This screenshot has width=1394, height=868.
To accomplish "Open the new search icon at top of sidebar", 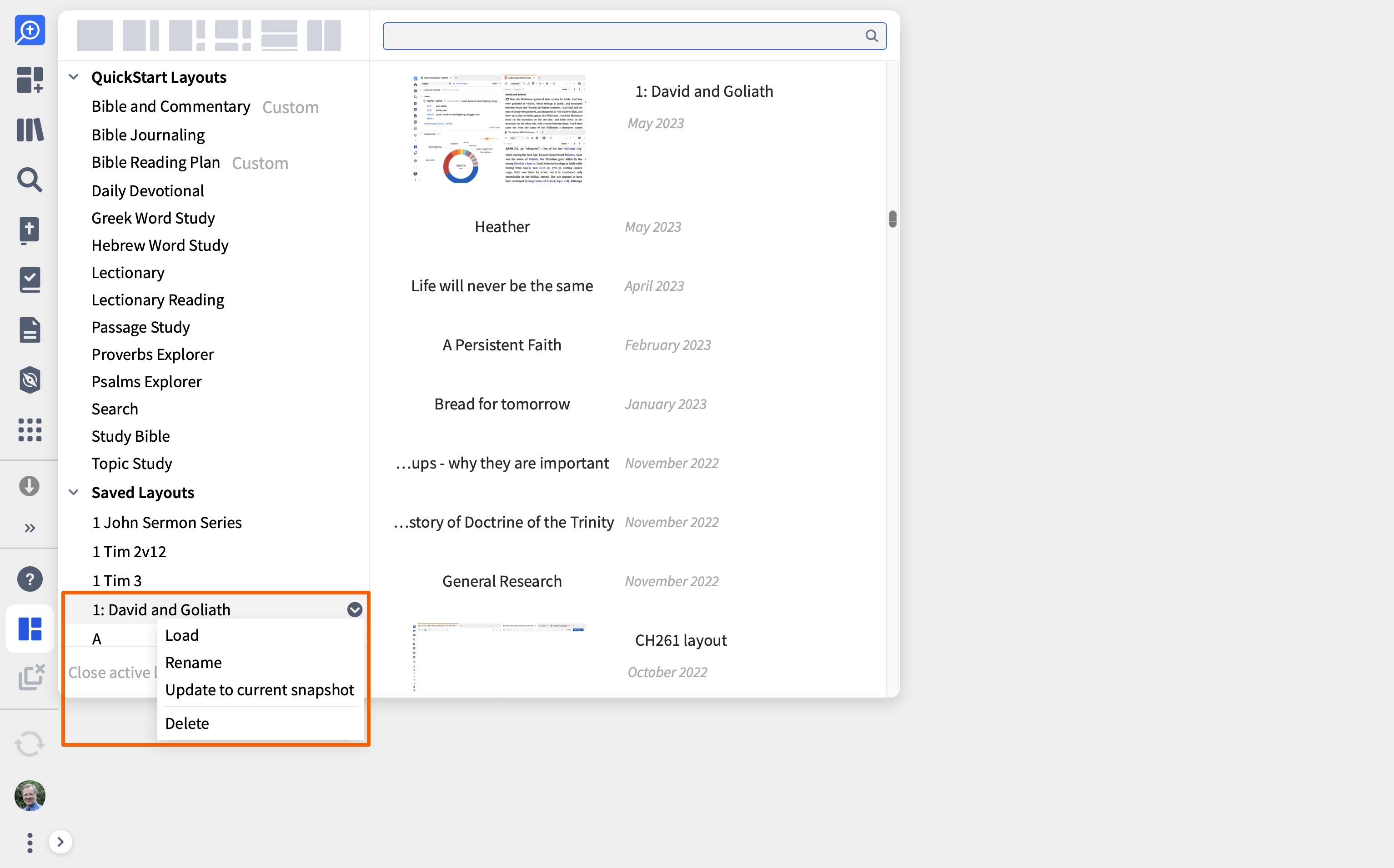I will [x=30, y=30].
